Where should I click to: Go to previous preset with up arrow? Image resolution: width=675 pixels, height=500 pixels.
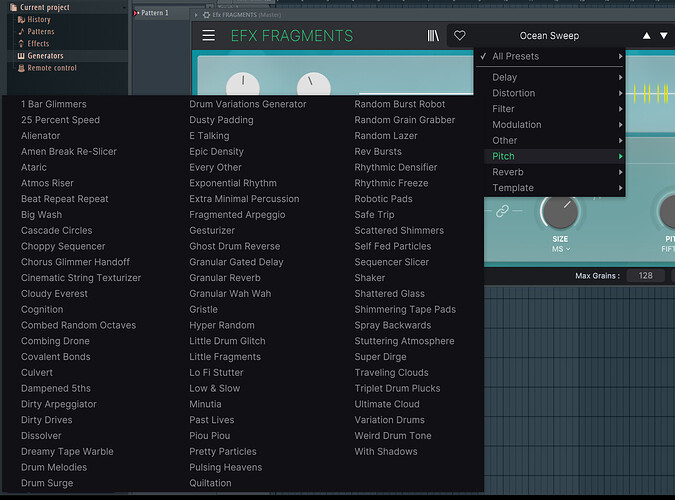(x=646, y=36)
